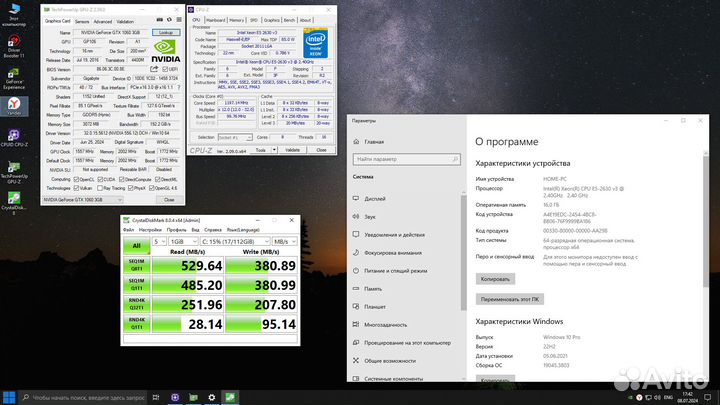Open Проецирование на этот компьютер in Settings
720x405 pixels.
(x=407, y=343)
